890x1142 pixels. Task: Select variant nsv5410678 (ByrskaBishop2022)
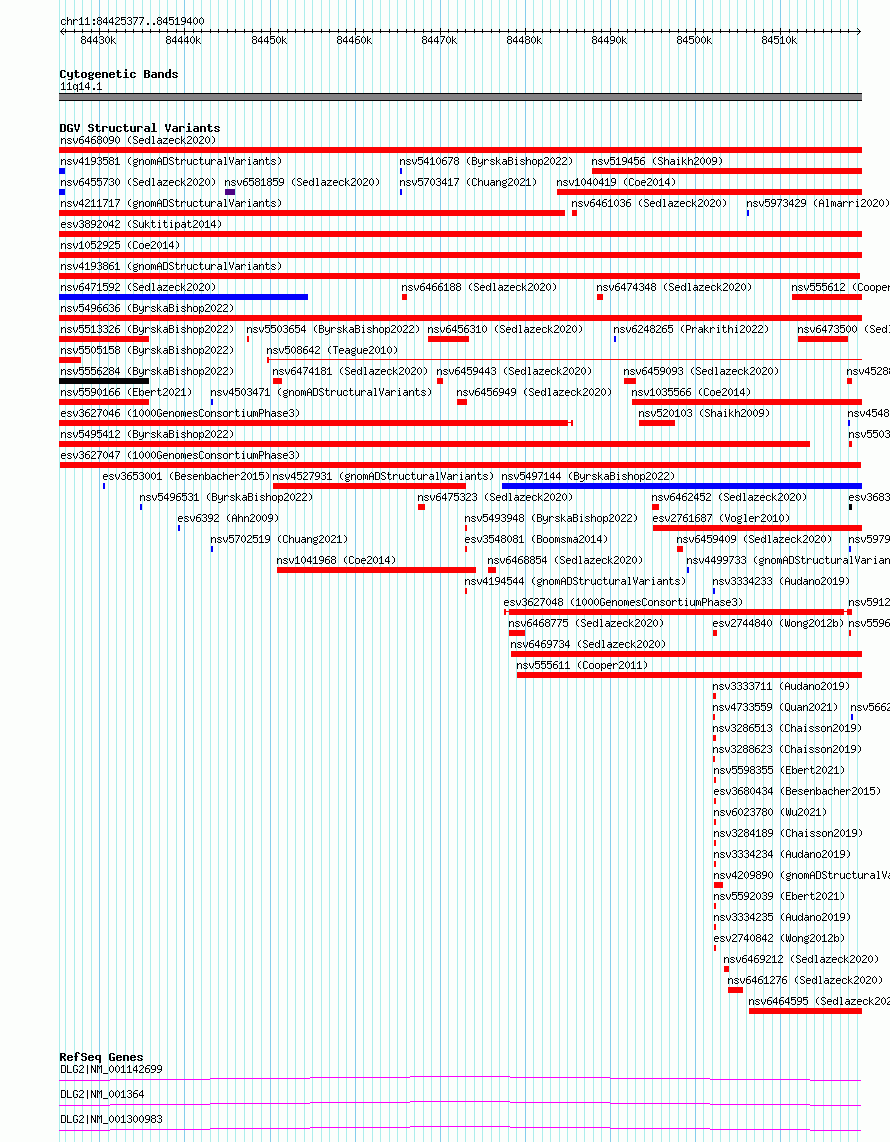[486, 162]
